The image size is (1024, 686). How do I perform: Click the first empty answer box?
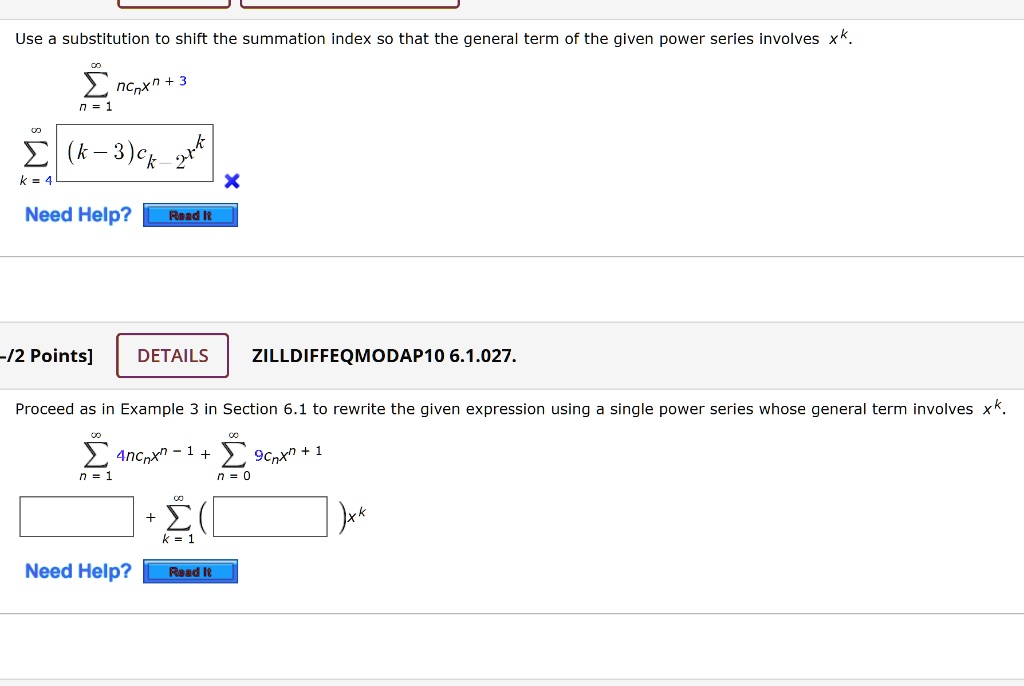tap(76, 516)
